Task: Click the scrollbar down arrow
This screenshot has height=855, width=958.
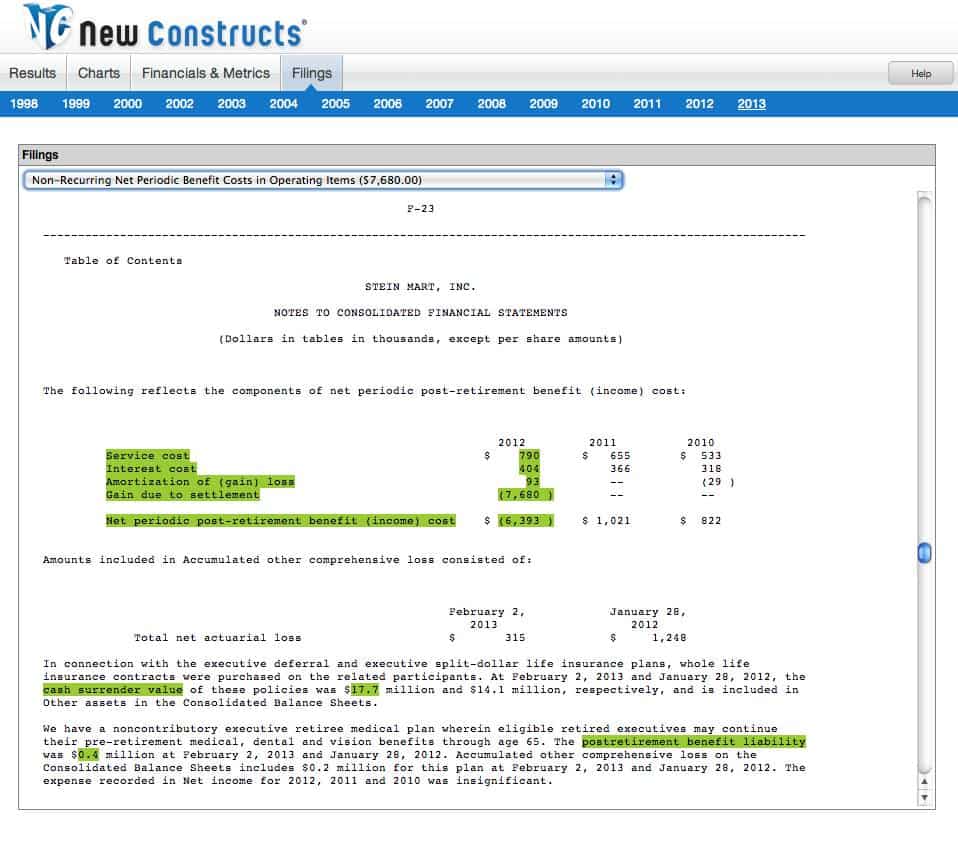Action: (x=924, y=797)
